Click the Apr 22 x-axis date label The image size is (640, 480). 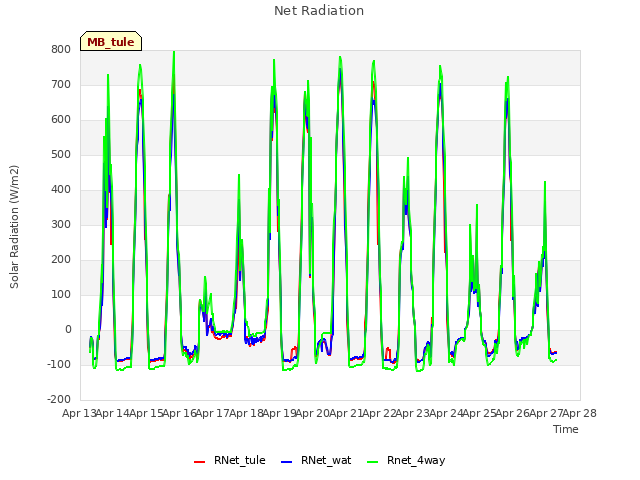[x=380, y=413]
